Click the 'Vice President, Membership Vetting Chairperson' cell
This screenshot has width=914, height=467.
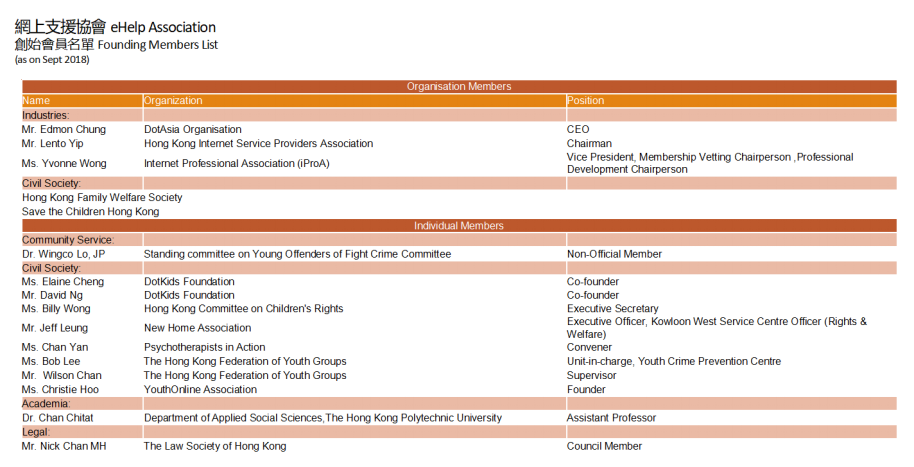pos(710,163)
